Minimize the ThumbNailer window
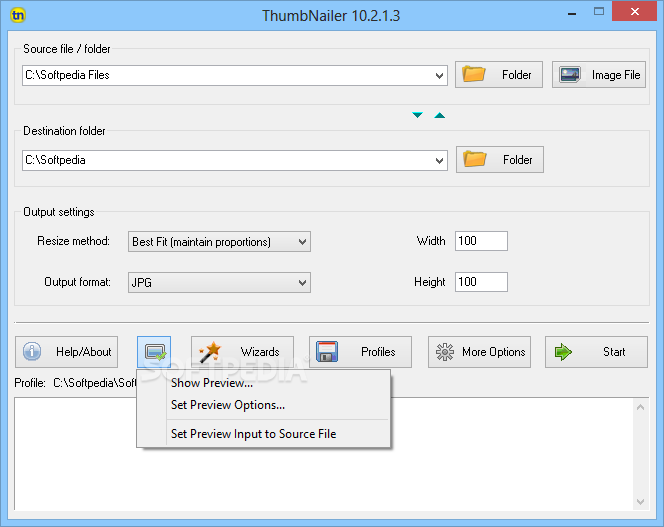The image size is (664, 527). (572, 13)
